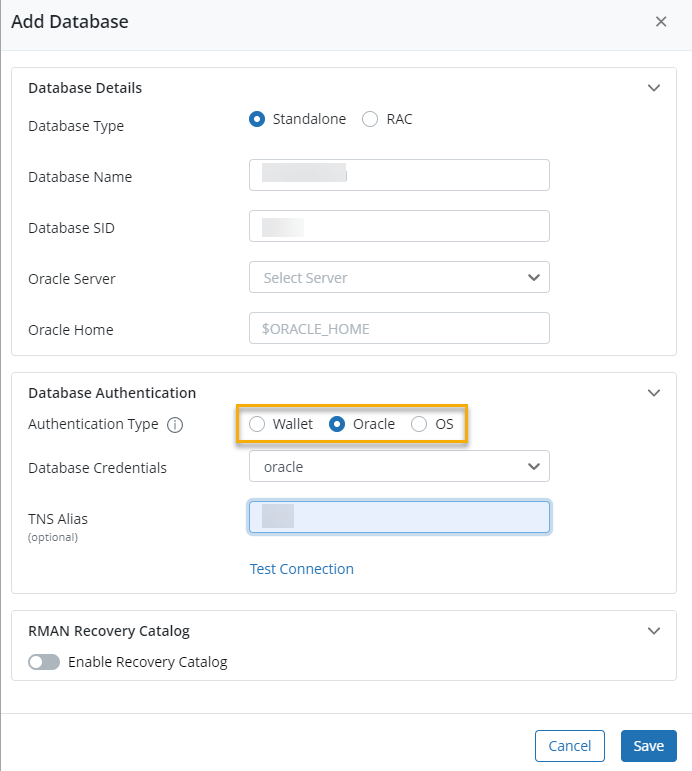
Task: Enable the Recovery Catalog toggle
Action: coord(44,662)
